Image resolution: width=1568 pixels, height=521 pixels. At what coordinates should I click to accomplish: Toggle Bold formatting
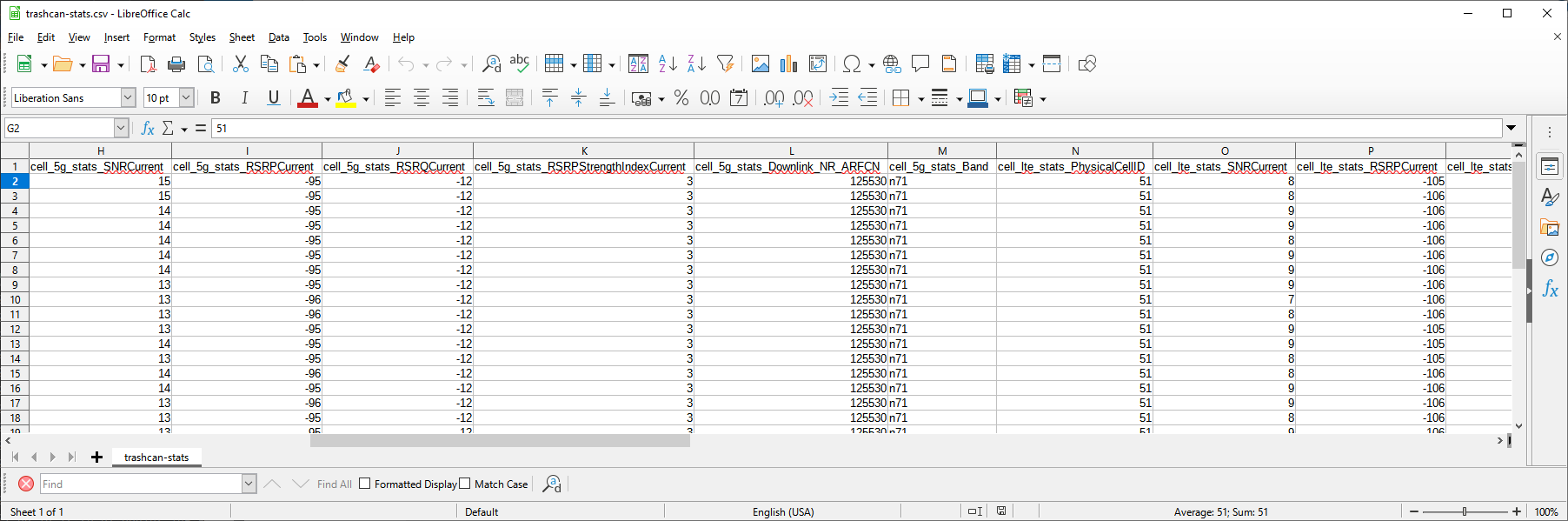coord(216,98)
